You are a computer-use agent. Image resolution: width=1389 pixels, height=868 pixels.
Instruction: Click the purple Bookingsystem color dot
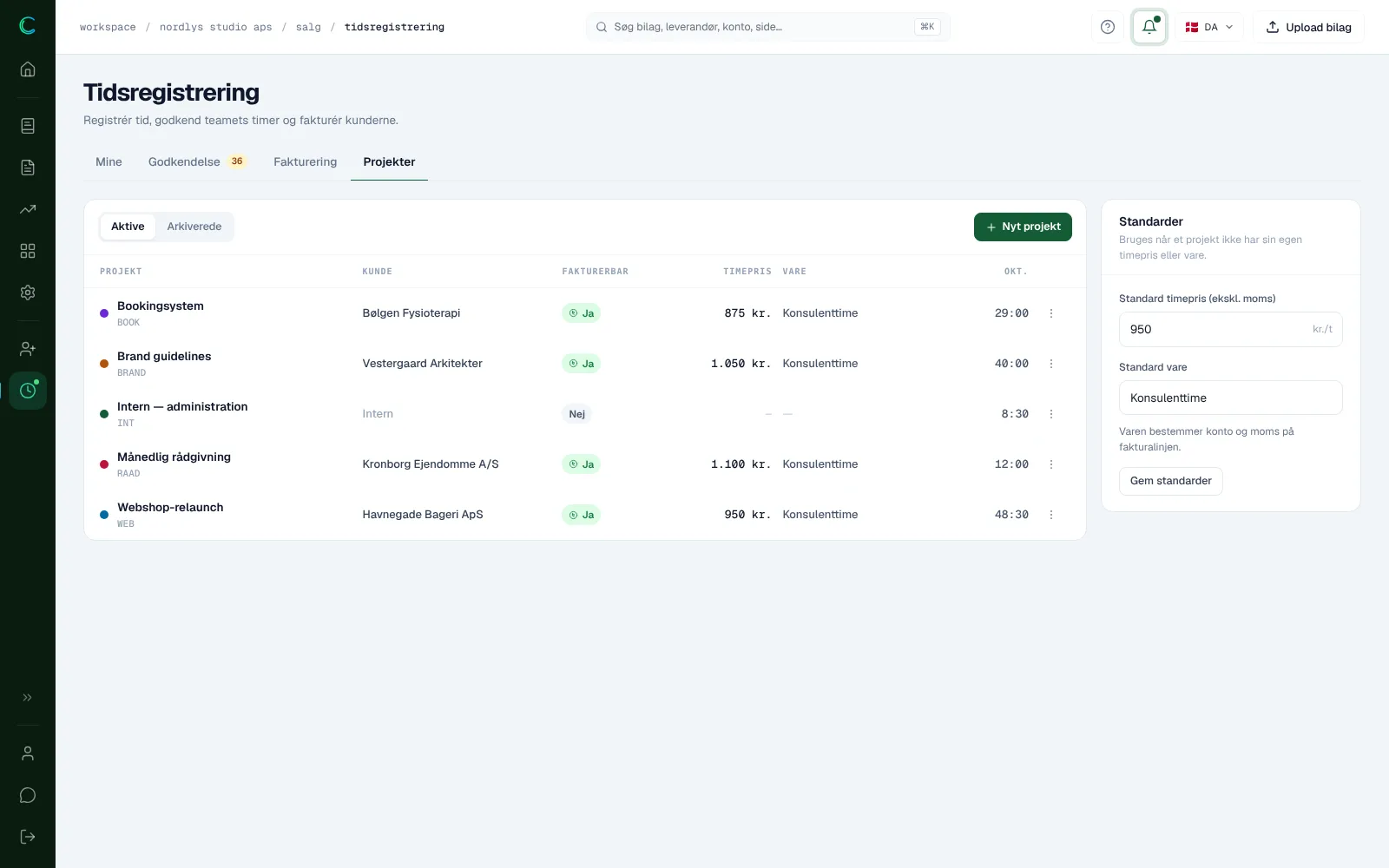[x=104, y=313]
